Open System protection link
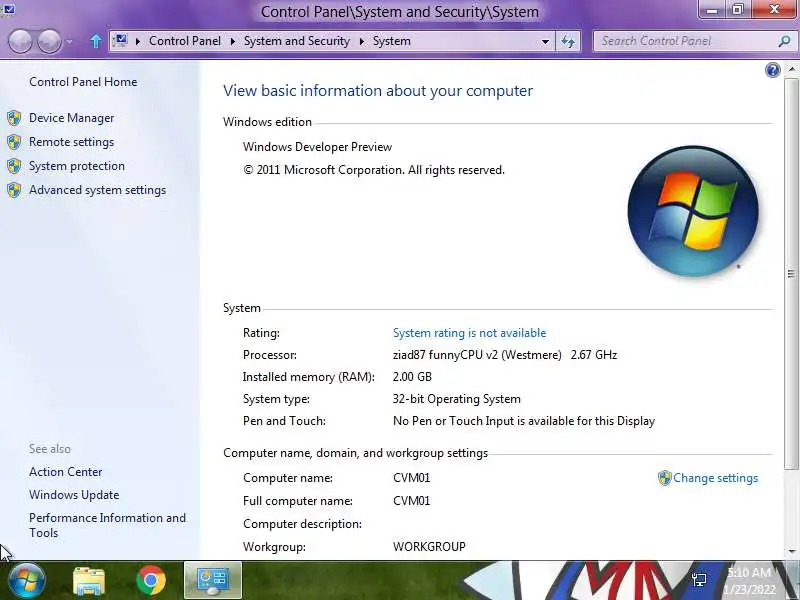The height and width of the screenshot is (600, 800). pos(77,166)
